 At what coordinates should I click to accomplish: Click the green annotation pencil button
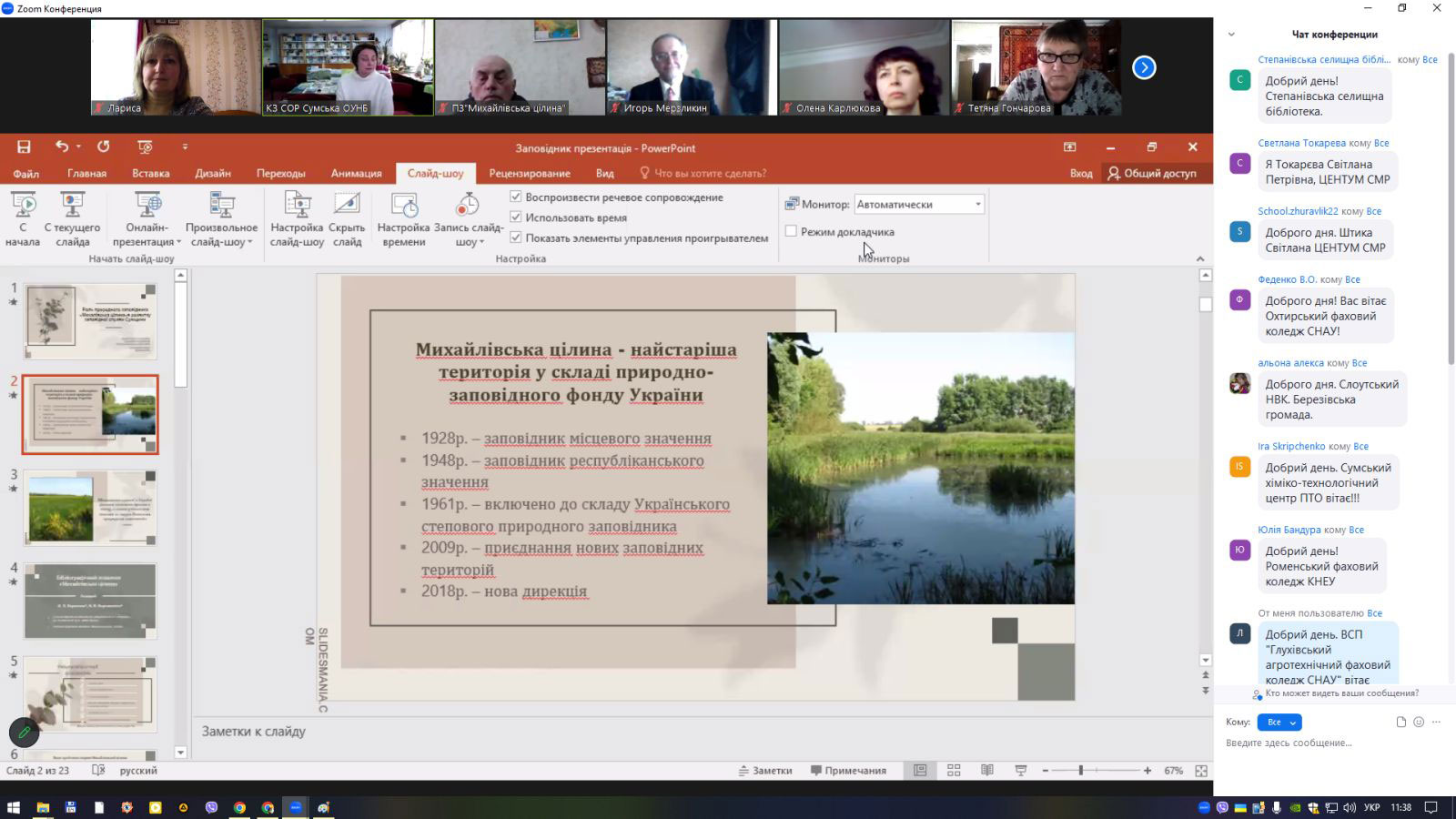point(25,732)
